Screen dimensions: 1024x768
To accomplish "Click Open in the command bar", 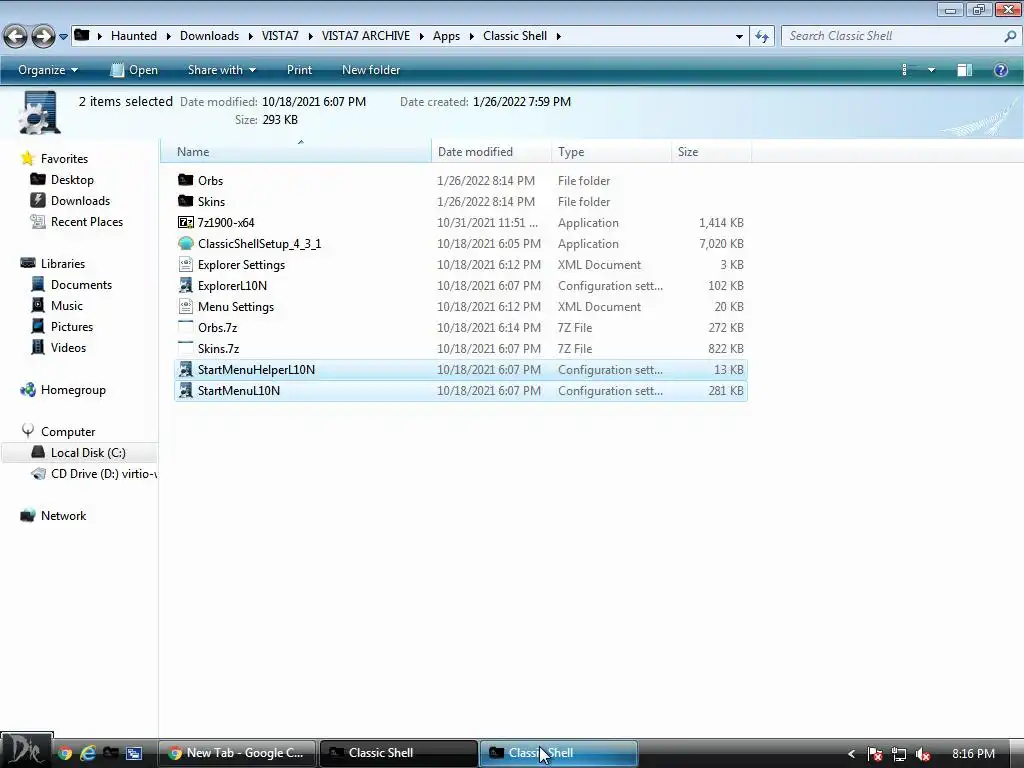I will pyautogui.click(x=135, y=70).
